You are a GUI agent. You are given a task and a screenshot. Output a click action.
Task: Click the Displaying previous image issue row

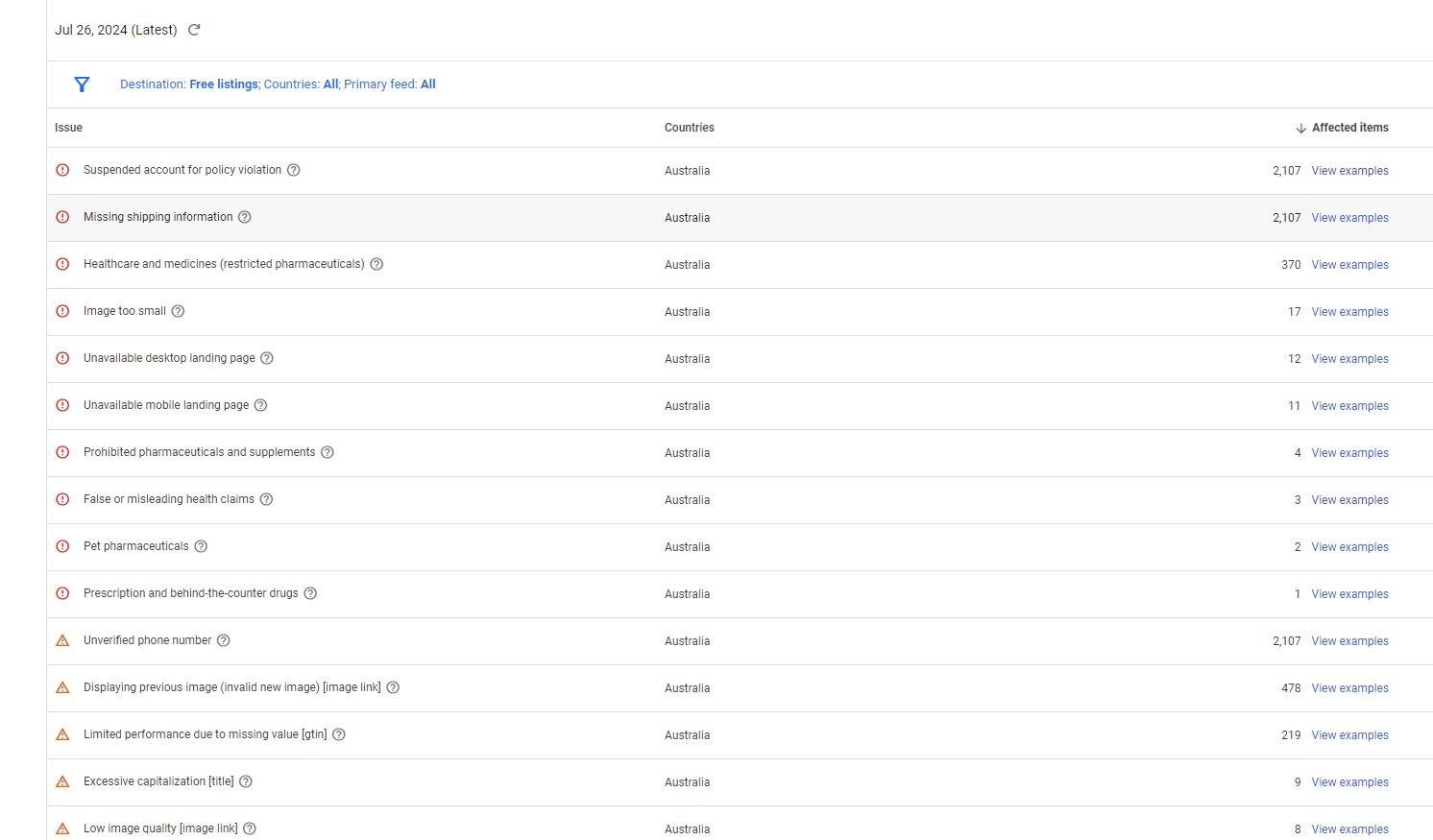pos(231,687)
